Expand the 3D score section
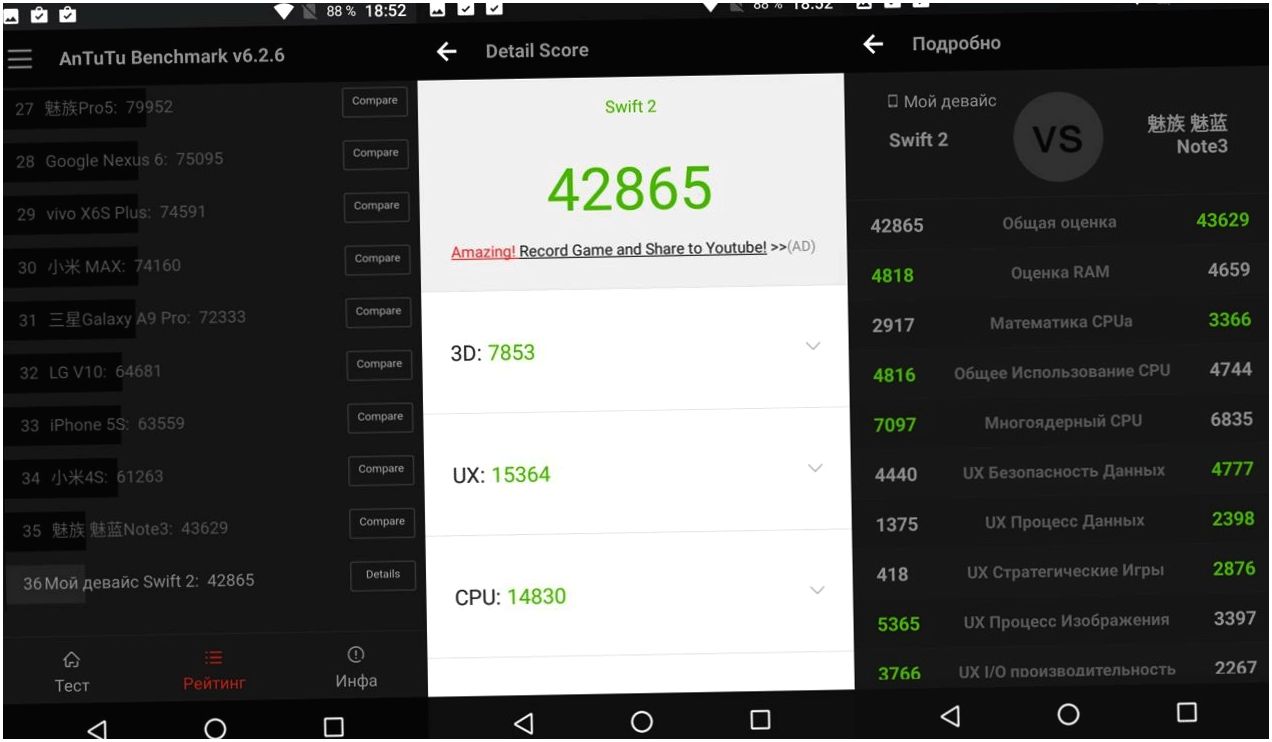Image resolution: width=1272 pixels, height=742 pixels. tap(813, 346)
